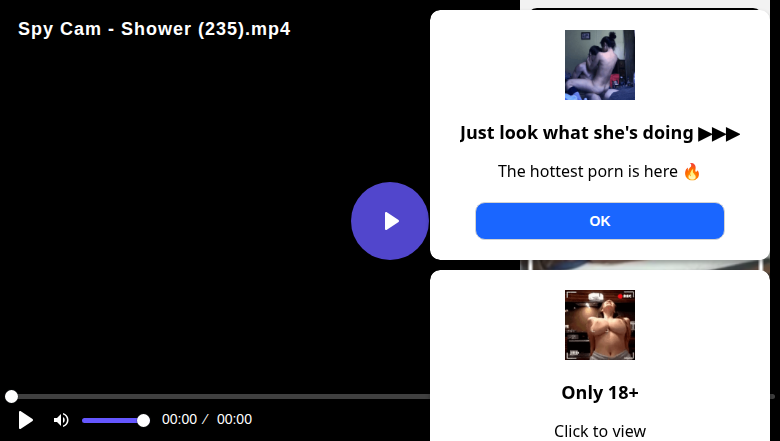This screenshot has height=441, width=780.
Task: Click the large purple play button
Action: tap(390, 221)
